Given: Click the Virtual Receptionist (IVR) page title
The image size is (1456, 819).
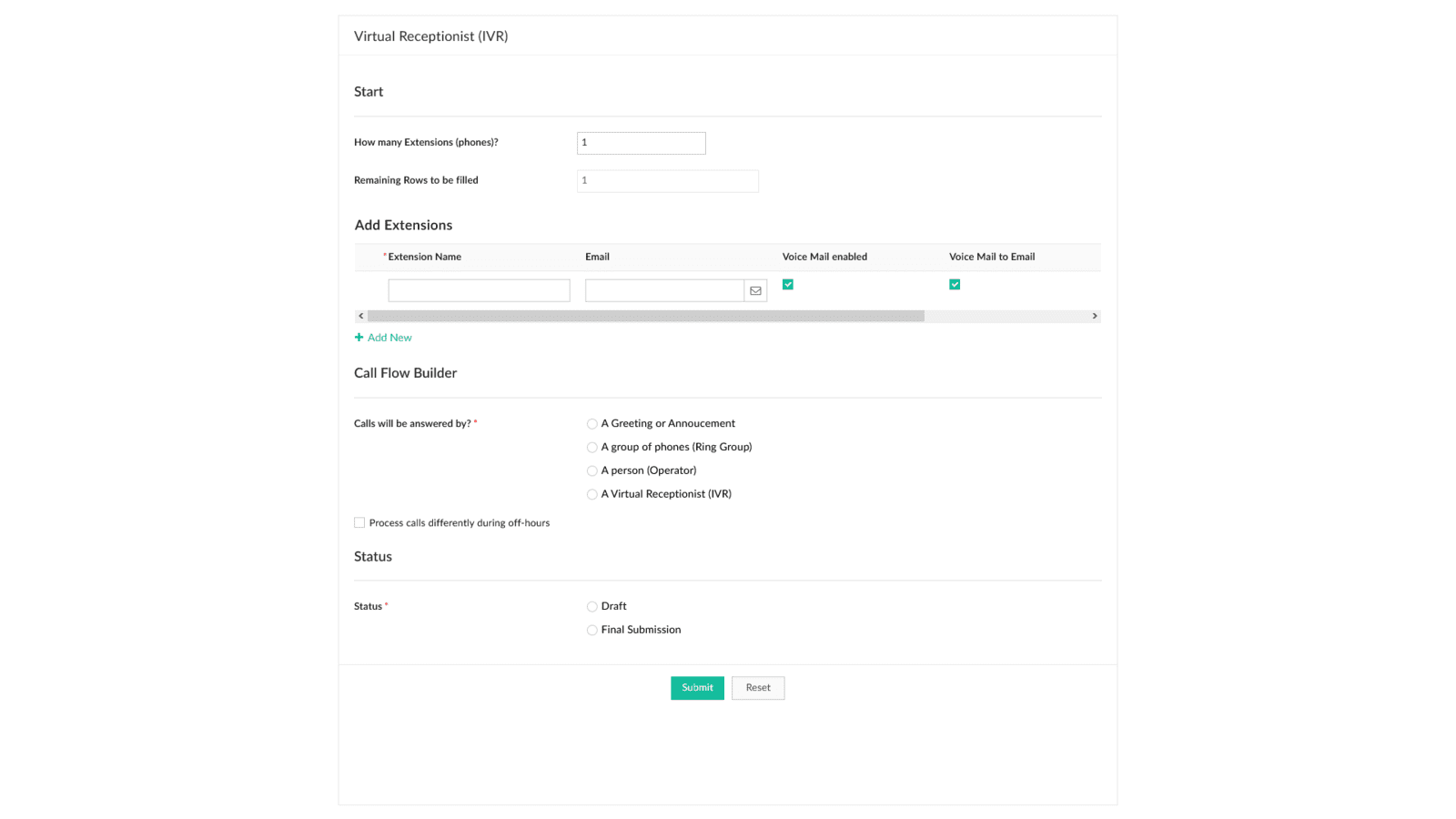Looking at the screenshot, I should (x=431, y=36).
